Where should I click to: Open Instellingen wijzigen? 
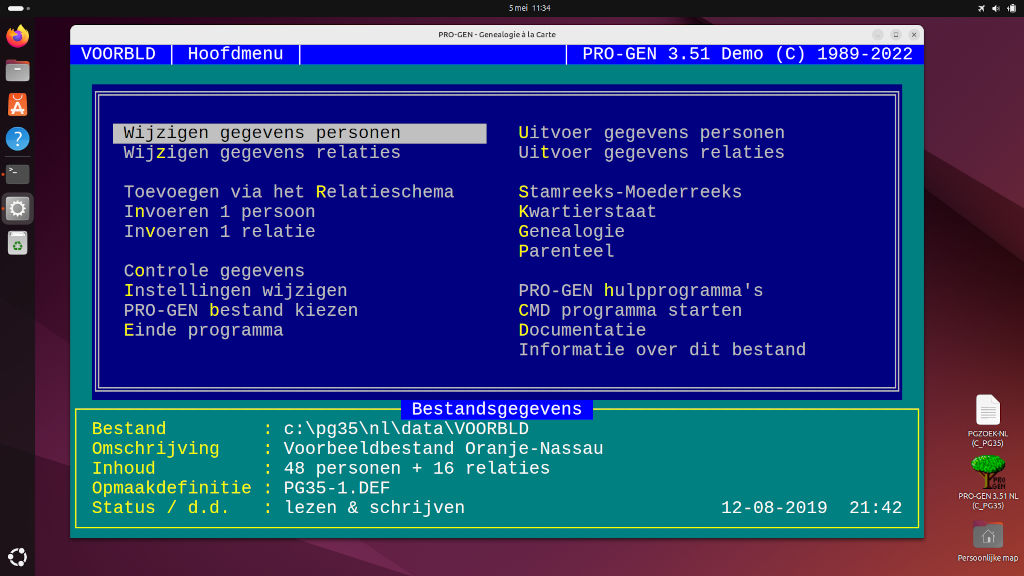tap(236, 291)
